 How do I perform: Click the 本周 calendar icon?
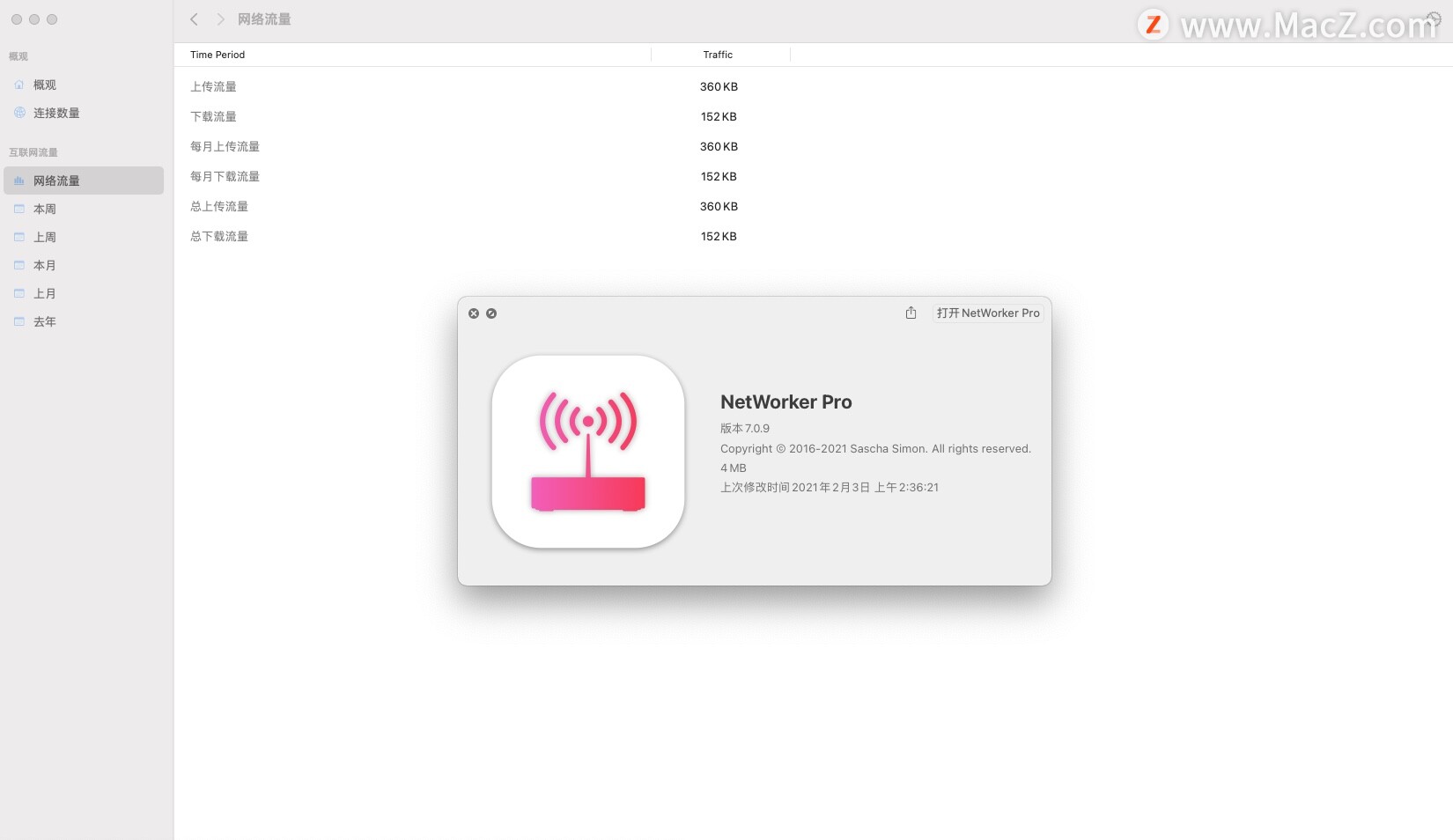coord(19,209)
